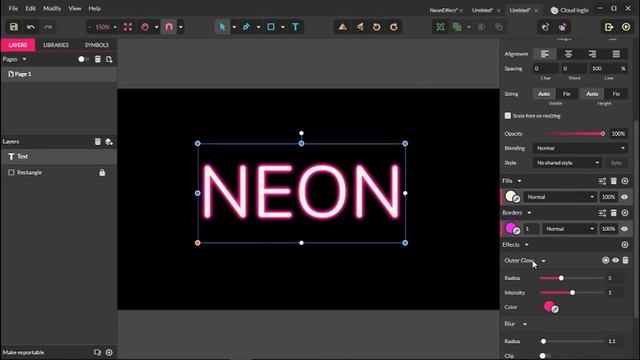
Task: Click the Save icon in the toolbar
Action: click(x=13, y=27)
